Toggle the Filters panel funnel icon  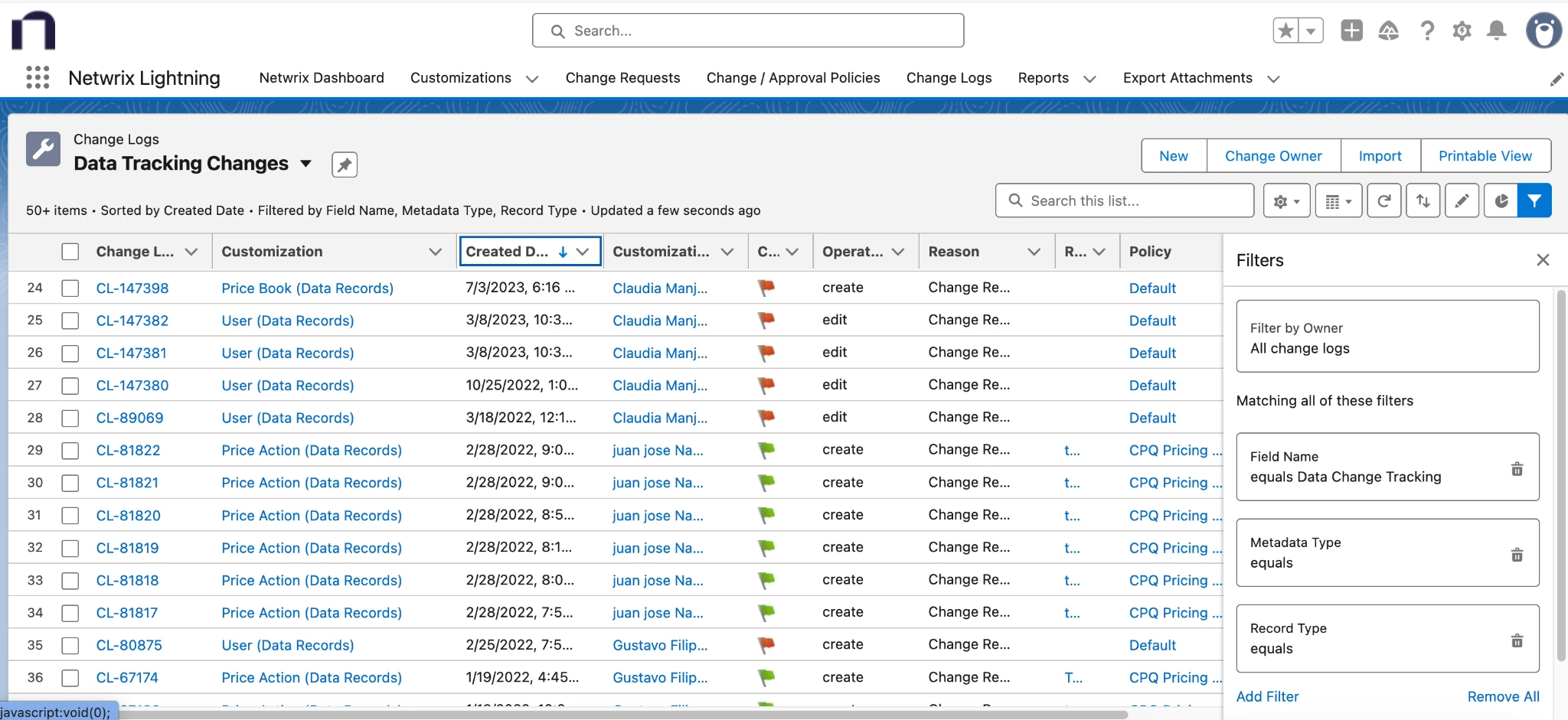pyautogui.click(x=1534, y=200)
